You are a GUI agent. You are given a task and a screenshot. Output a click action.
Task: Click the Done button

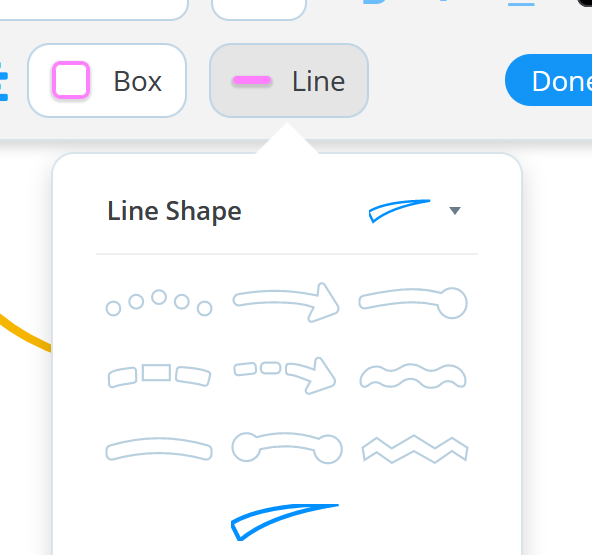(x=549, y=80)
